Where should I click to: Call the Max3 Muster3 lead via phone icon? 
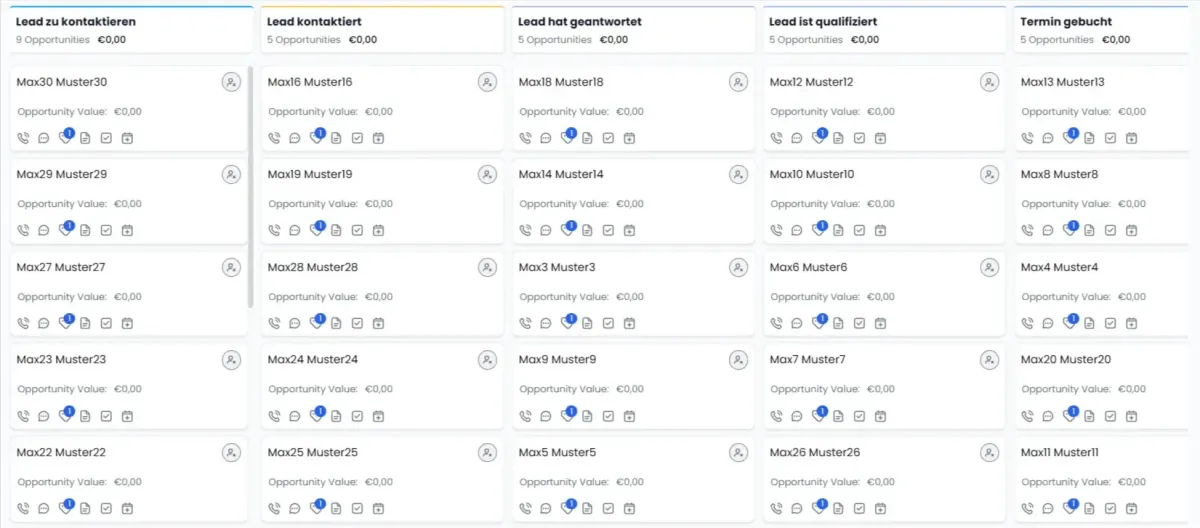point(525,323)
